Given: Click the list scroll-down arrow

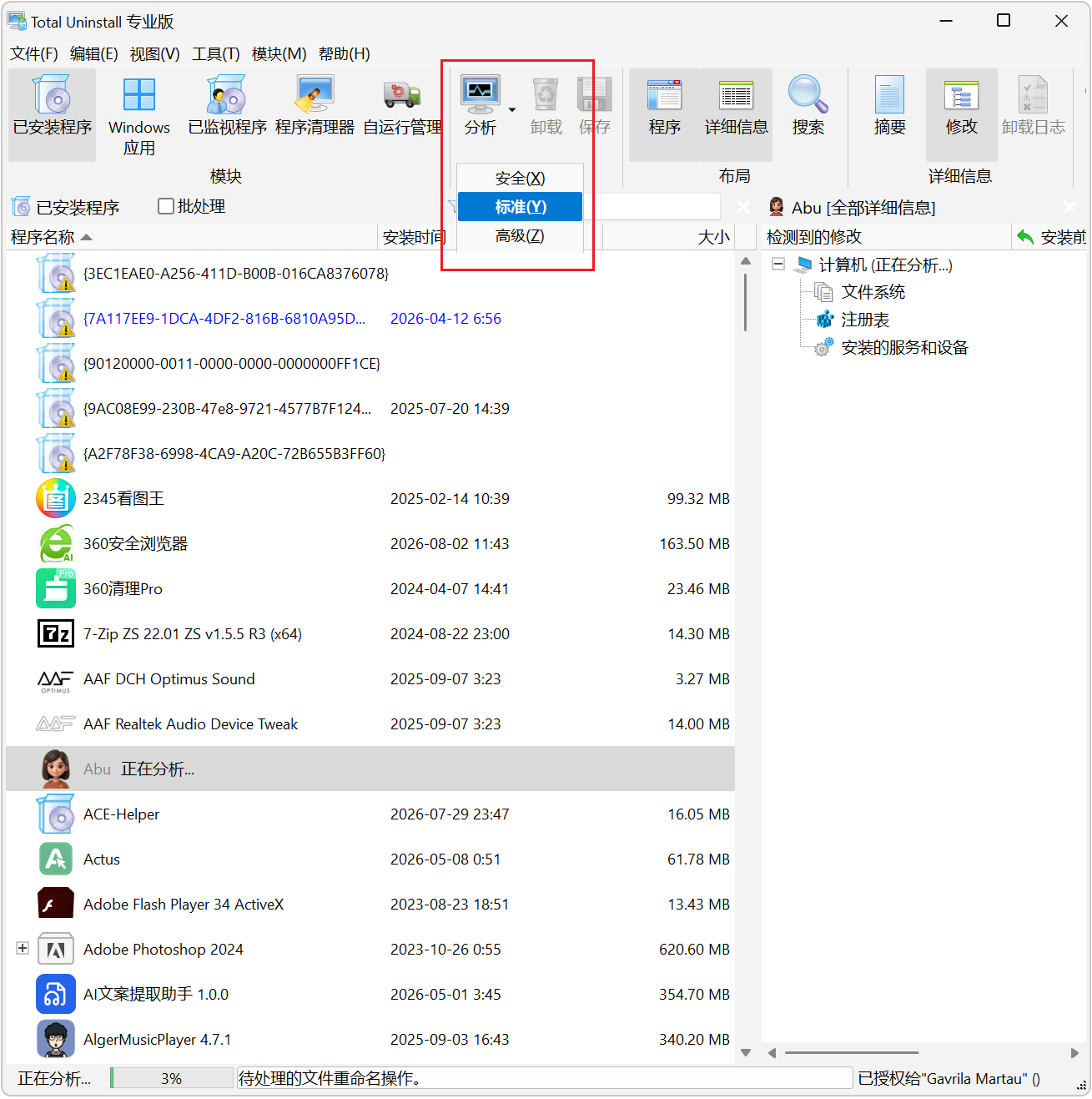Looking at the screenshot, I should coord(745,1053).
